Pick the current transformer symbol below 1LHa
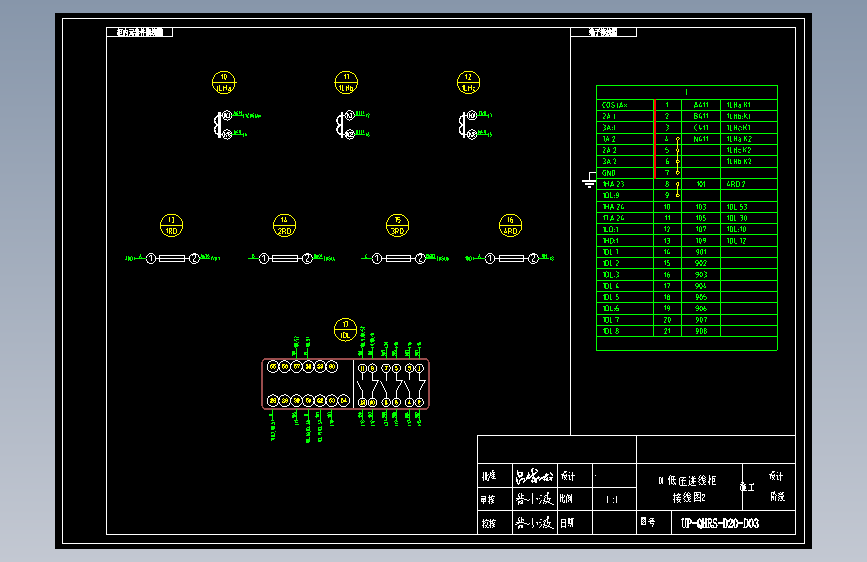The height and width of the screenshot is (562, 867). tap(223, 125)
